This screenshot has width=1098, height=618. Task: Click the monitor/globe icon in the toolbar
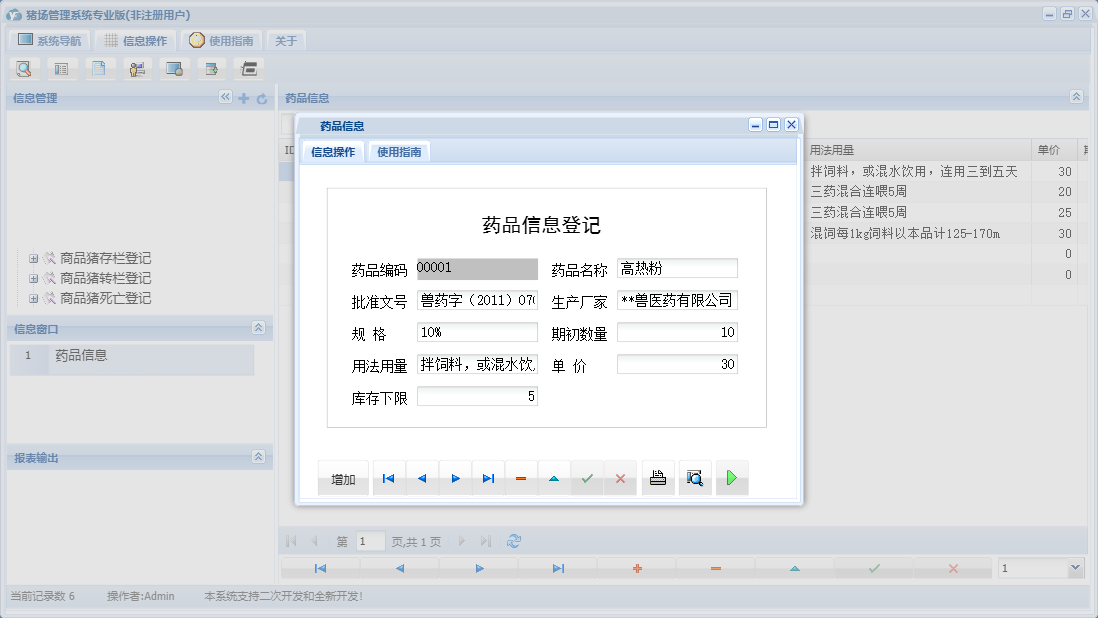click(174, 68)
